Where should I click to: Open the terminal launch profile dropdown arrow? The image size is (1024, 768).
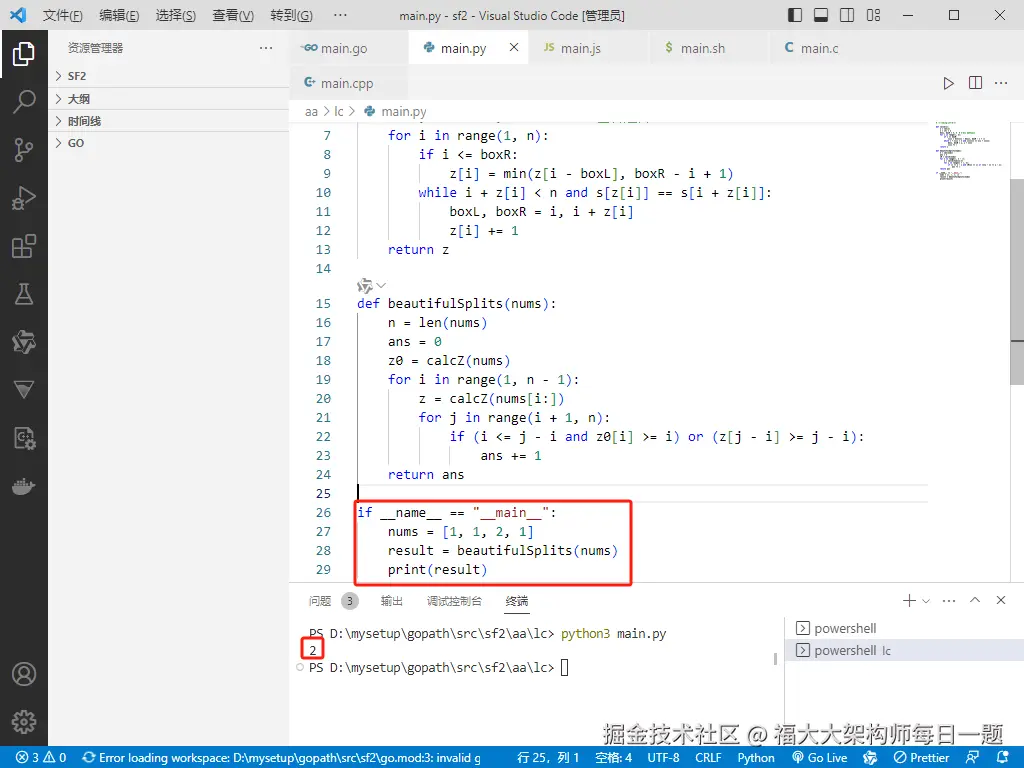[x=925, y=601]
